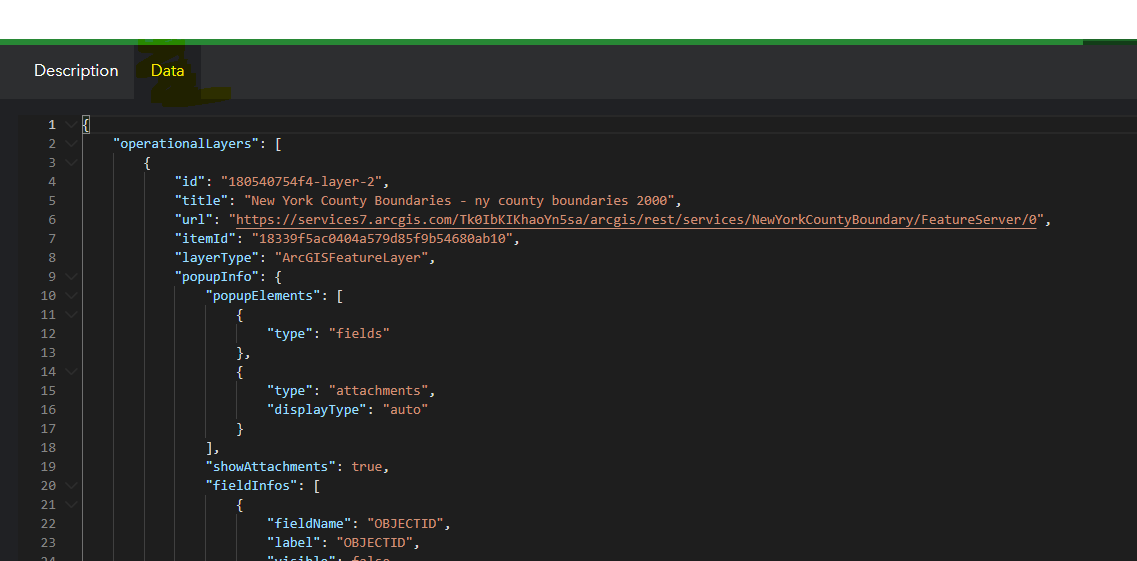
Task: Fold the attachments element block at line 14
Action: click(70, 372)
